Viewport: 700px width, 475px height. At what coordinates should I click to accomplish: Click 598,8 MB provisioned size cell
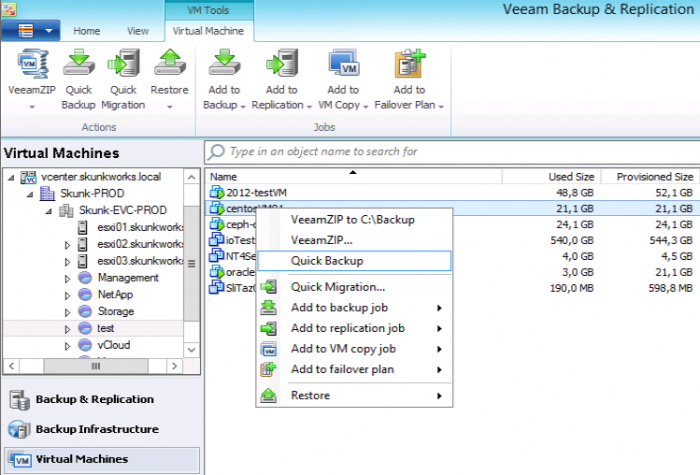click(671, 288)
